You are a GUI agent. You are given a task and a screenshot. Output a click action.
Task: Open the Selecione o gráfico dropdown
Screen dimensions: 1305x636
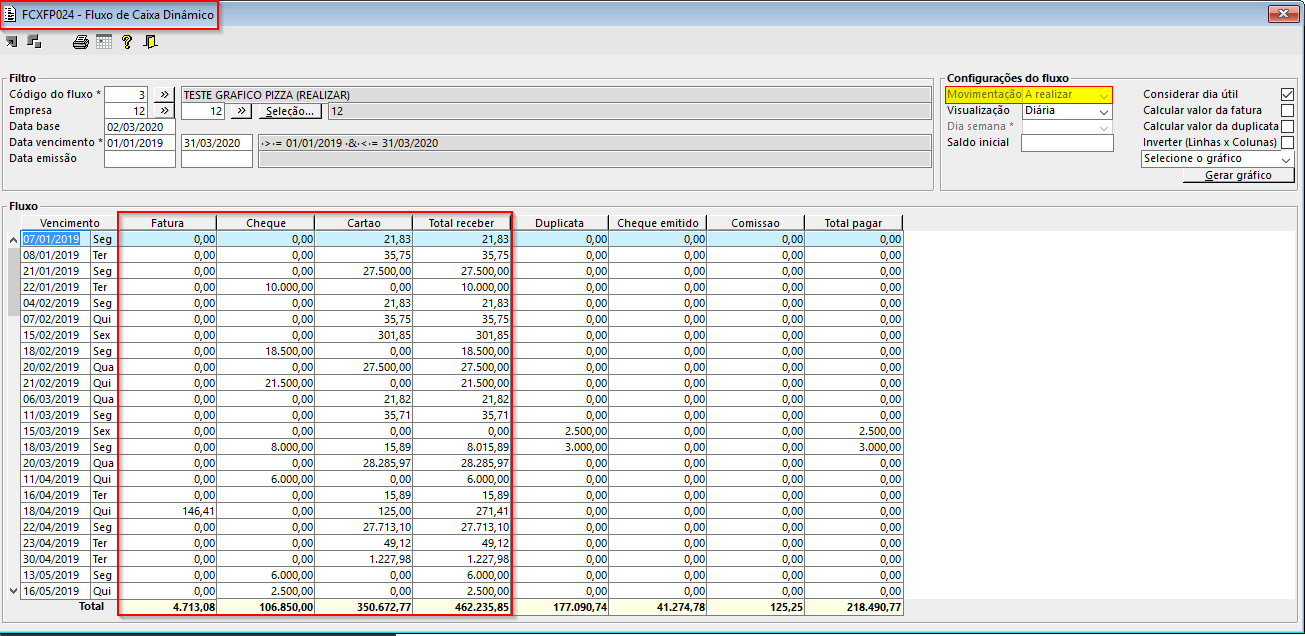[1285, 159]
